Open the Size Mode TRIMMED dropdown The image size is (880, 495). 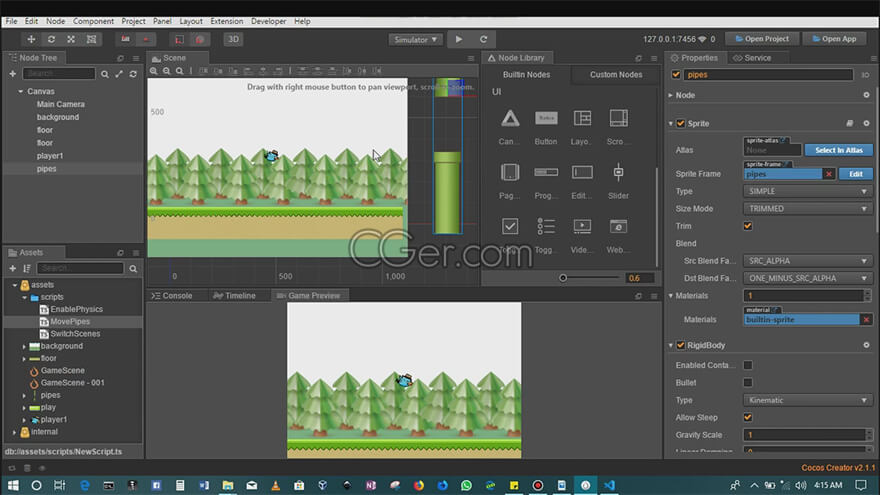pyautogui.click(x=808, y=209)
